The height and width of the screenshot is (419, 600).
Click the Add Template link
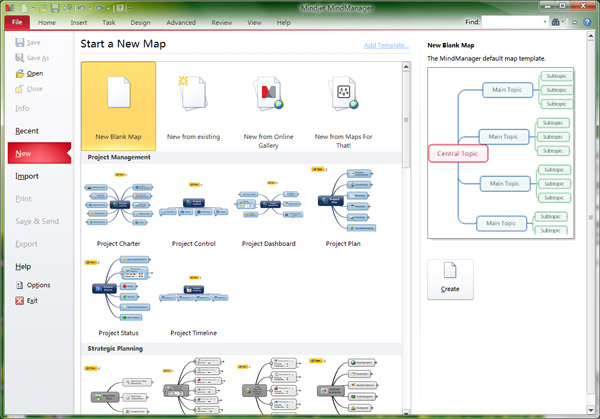pos(386,45)
